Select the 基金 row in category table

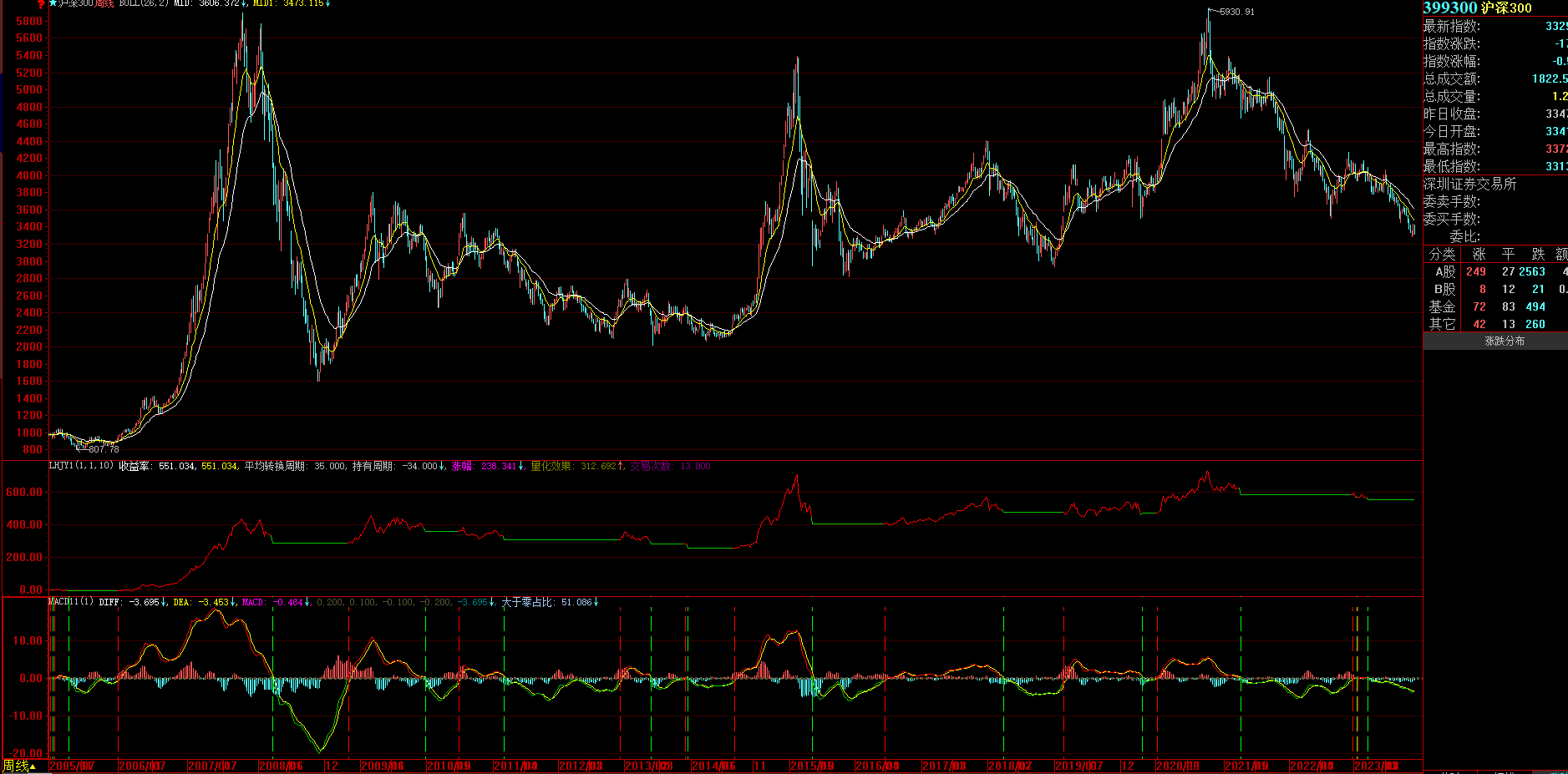click(1442, 307)
